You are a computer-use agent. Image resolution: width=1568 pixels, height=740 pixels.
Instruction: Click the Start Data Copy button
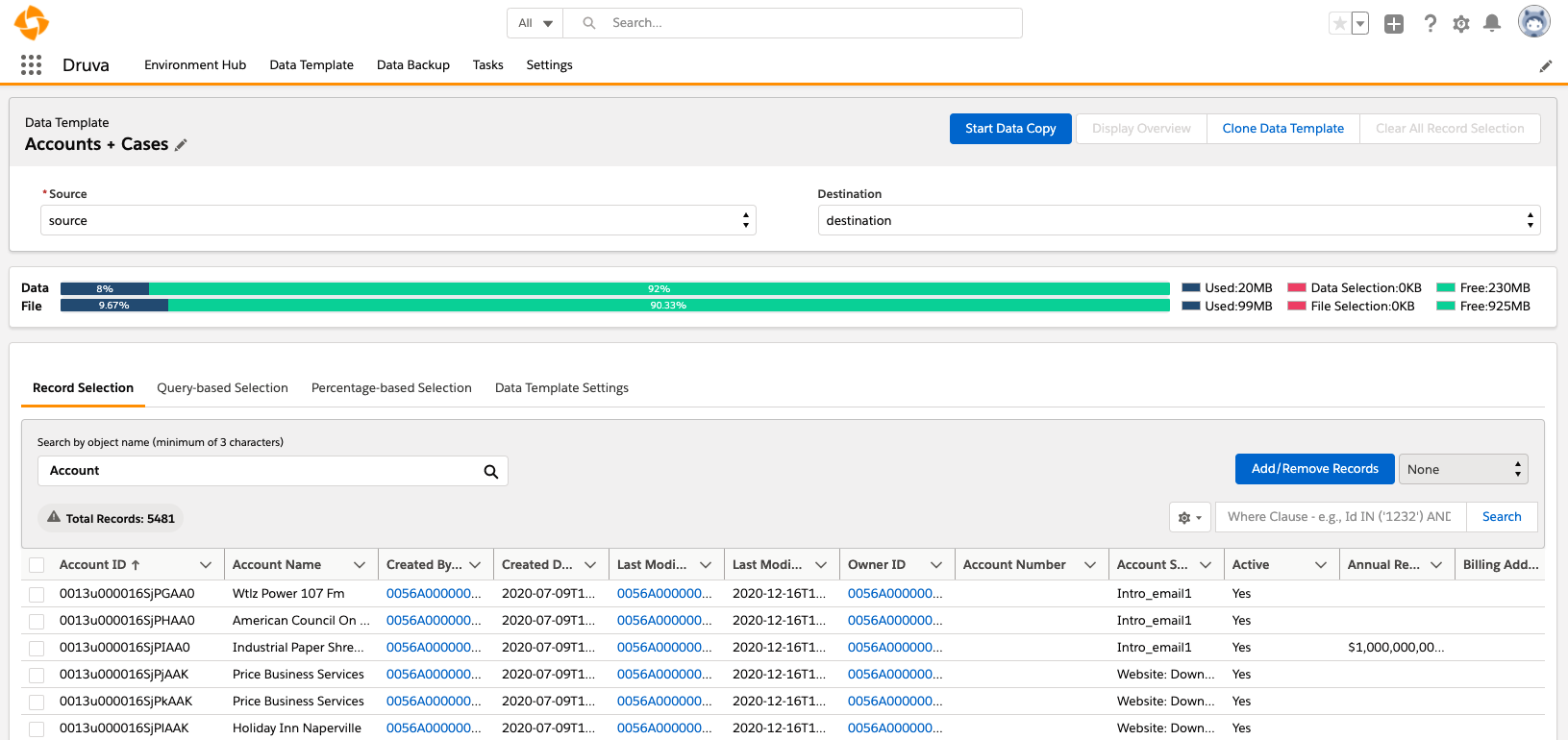[x=1010, y=129]
